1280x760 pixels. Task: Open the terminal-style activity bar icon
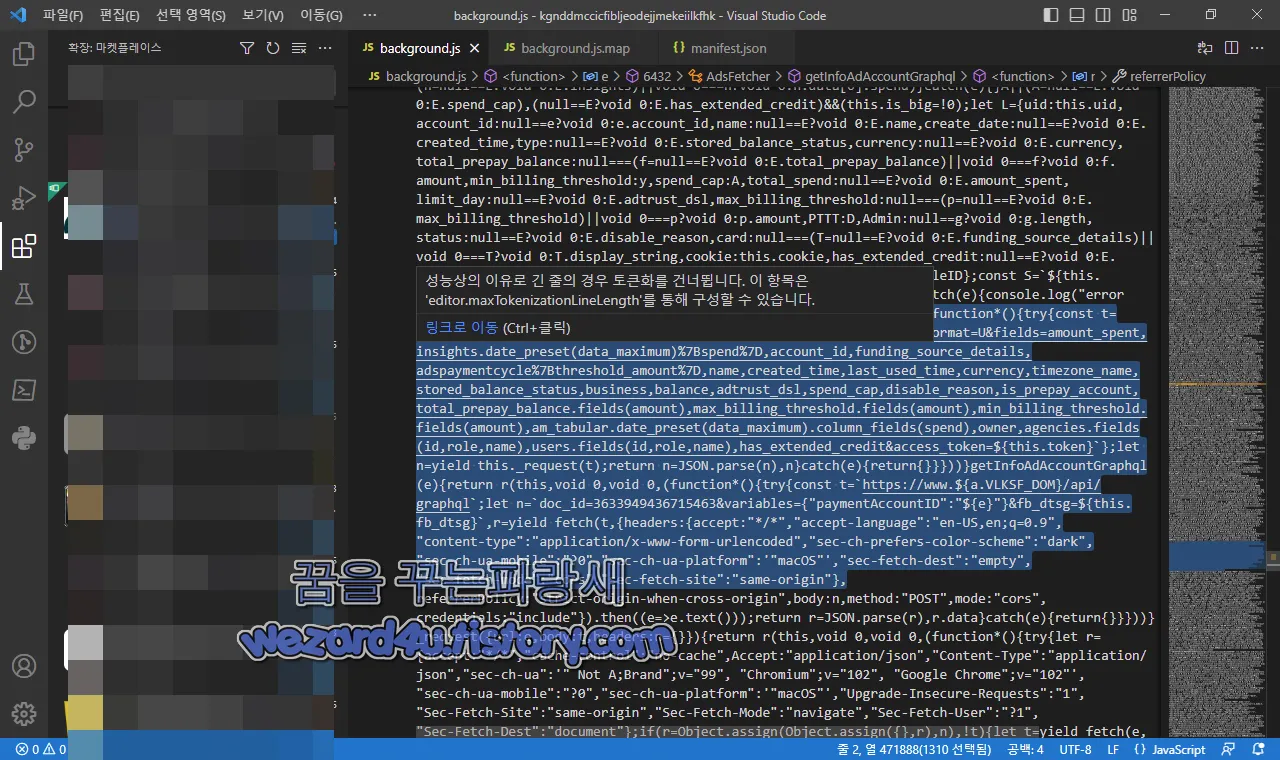coord(24,390)
